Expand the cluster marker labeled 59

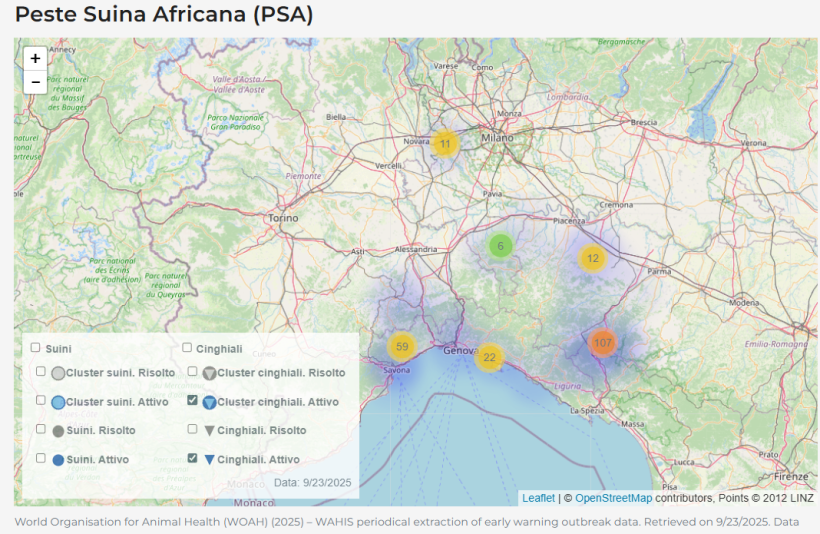[x=402, y=347]
